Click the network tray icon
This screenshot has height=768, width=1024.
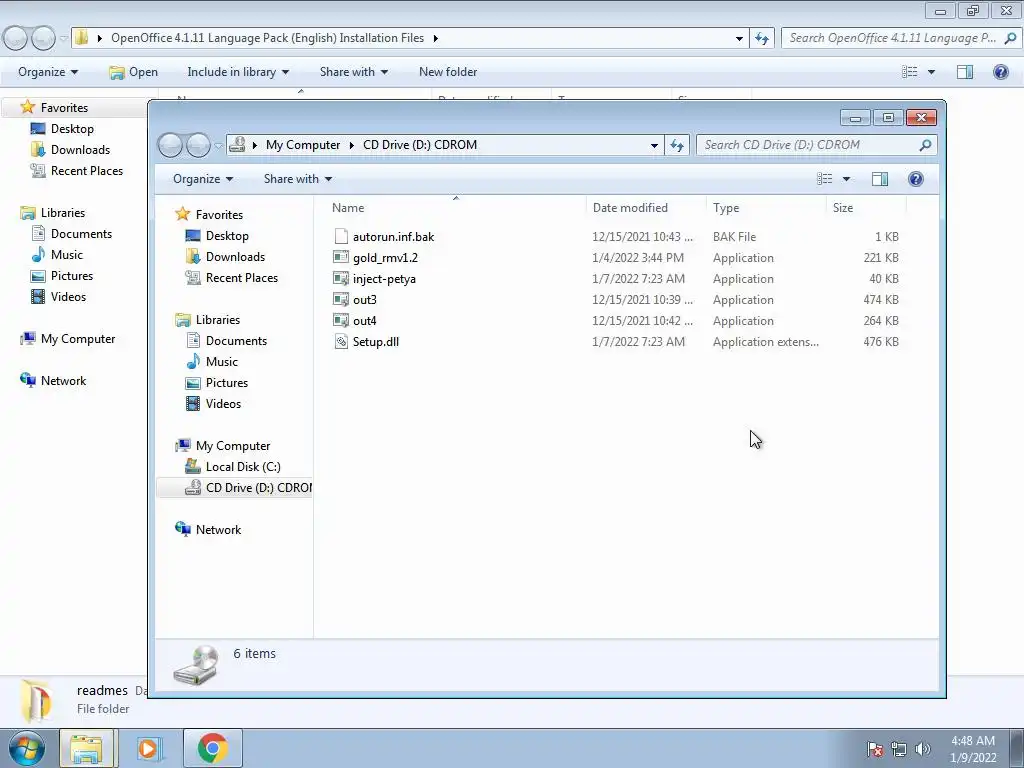pos(899,749)
